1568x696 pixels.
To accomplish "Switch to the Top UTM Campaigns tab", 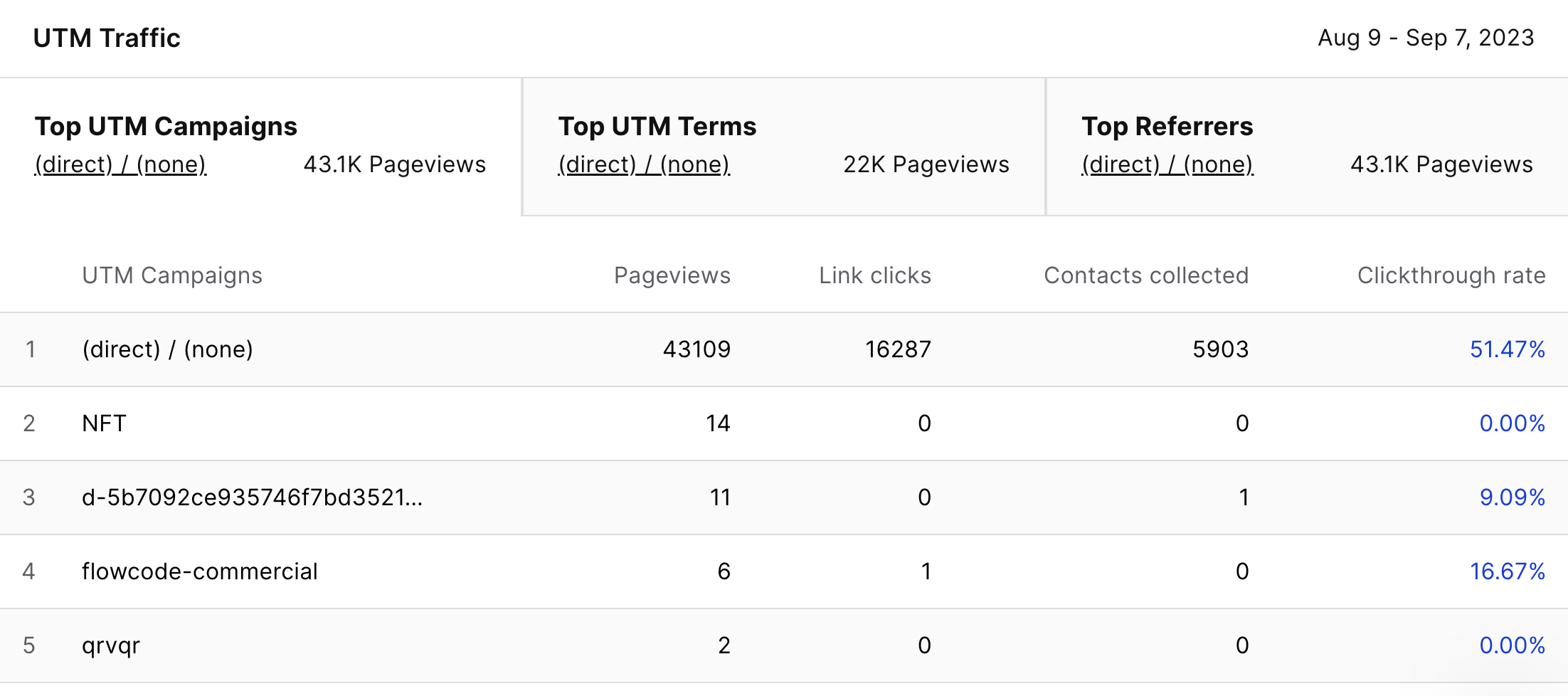I will pos(260,147).
